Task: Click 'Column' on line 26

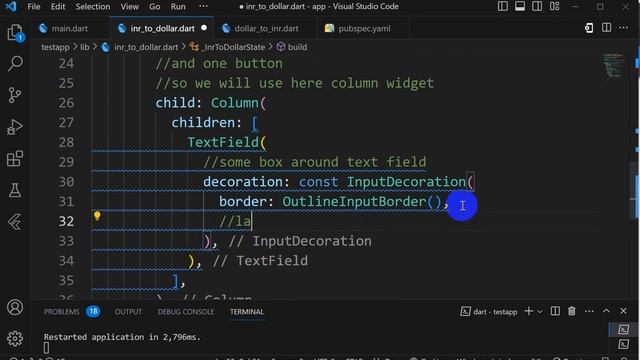Action: pyautogui.click(x=235, y=103)
